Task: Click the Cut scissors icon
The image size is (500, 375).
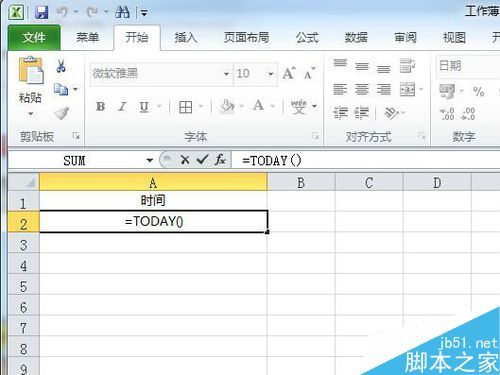Action: pos(61,66)
